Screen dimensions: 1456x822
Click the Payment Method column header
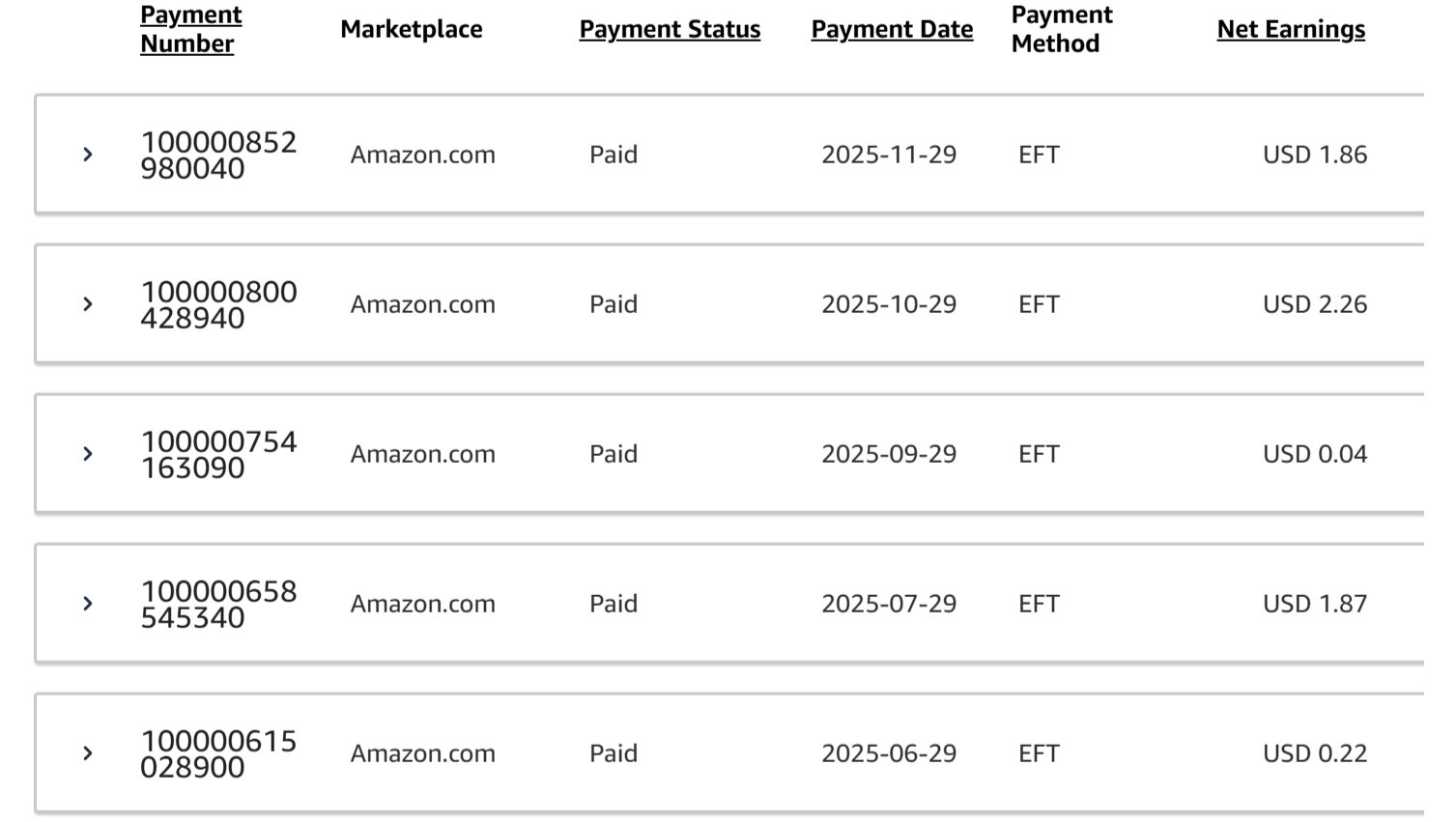[1061, 29]
